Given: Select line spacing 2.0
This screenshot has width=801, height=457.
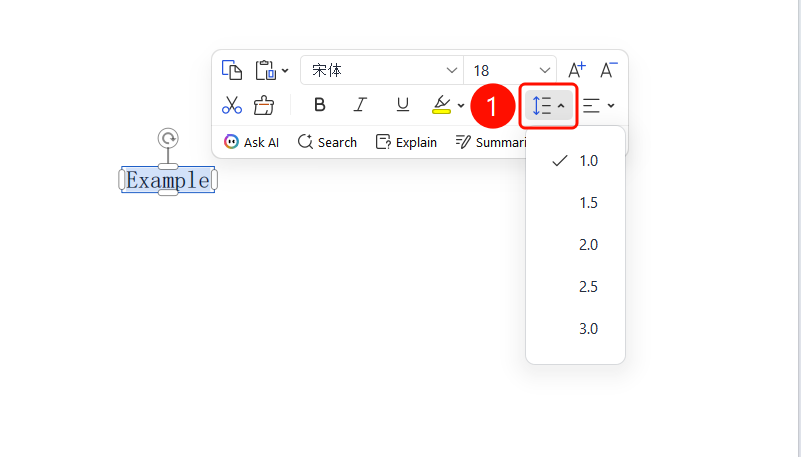Looking at the screenshot, I should coord(575,245).
